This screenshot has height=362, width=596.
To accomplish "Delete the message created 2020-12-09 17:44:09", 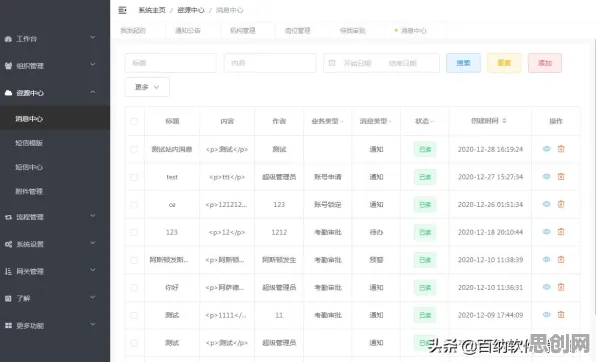I will pyautogui.click(x=561, y=314).
